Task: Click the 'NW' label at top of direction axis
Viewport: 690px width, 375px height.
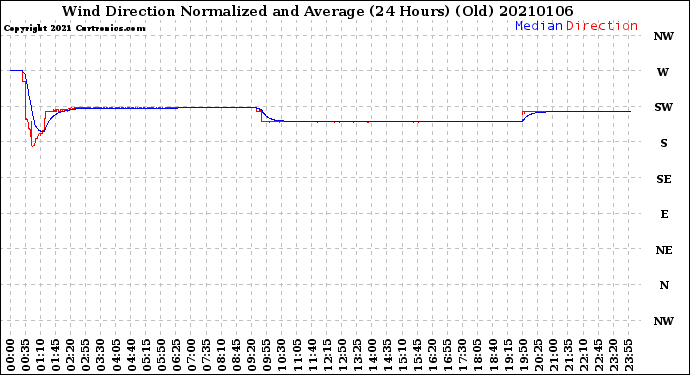Action: point(663,36)
